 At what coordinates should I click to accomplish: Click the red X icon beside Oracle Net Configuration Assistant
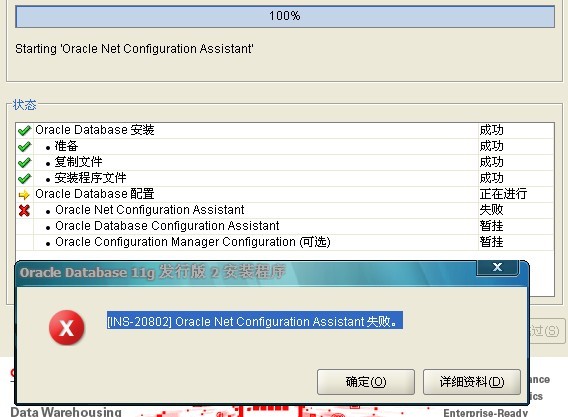24,210
